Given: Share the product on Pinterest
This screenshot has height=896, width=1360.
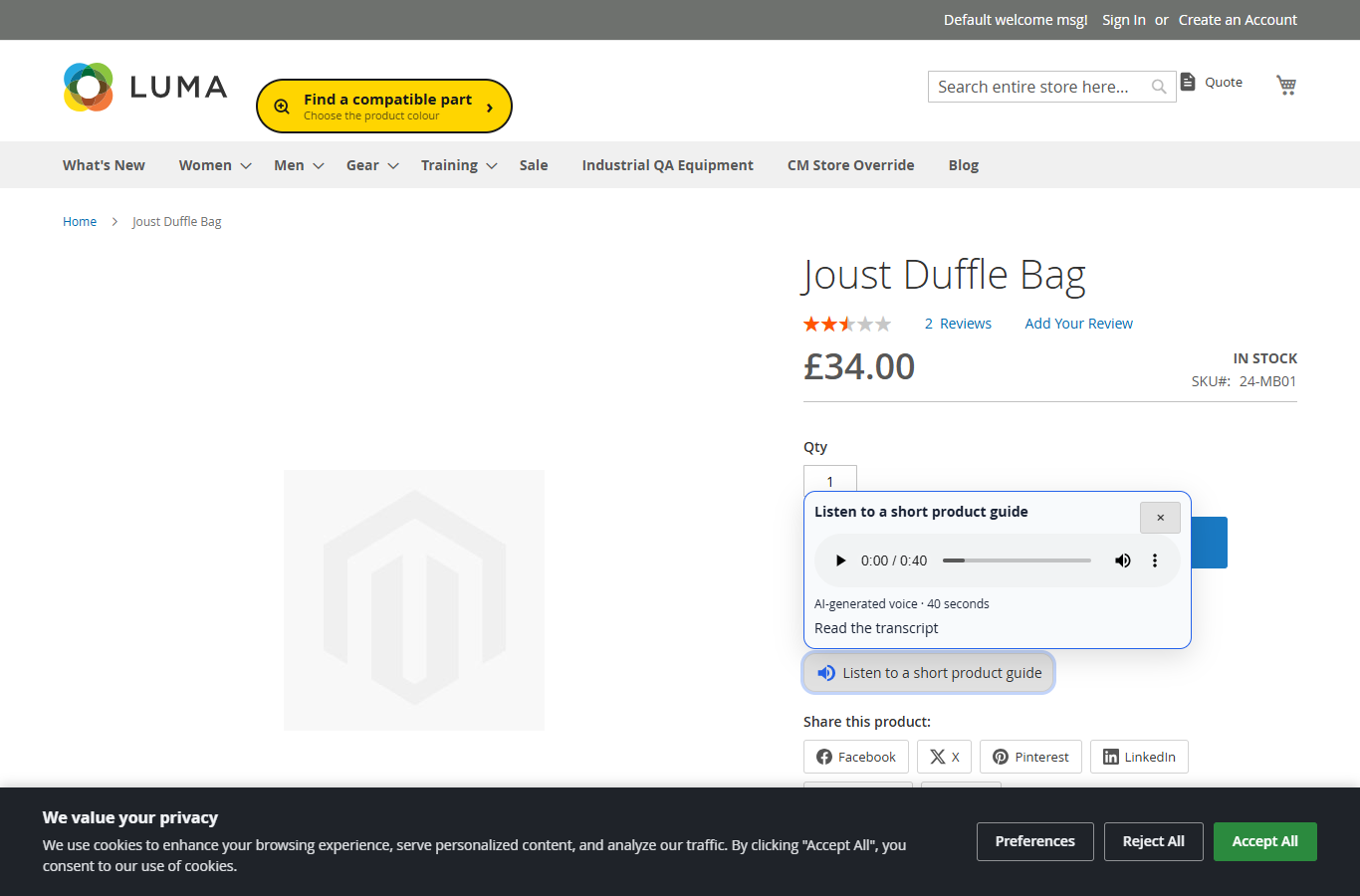Looking at the screenshot, I should (1030, 757).
